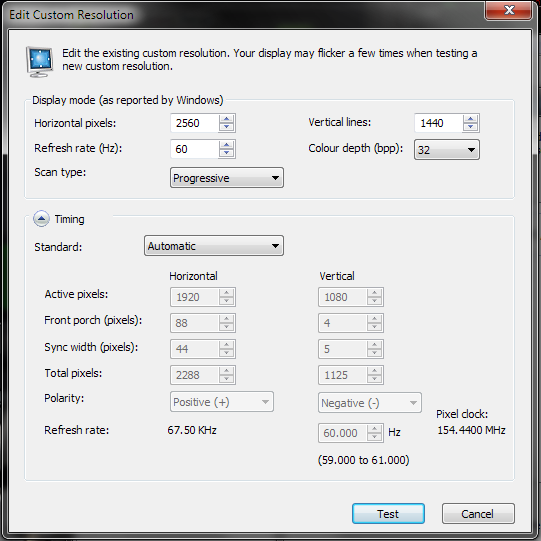Click up arrow of horizontal Total pixels
The image size is (541, 541).
[227, 371]
